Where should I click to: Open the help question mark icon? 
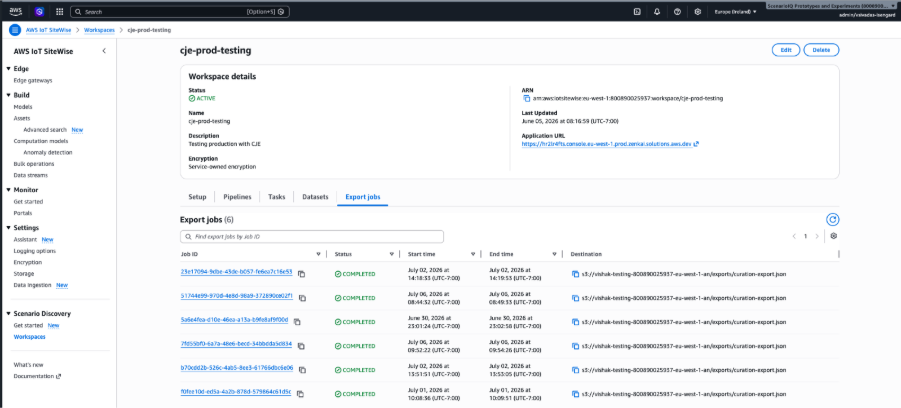point(677,11)
